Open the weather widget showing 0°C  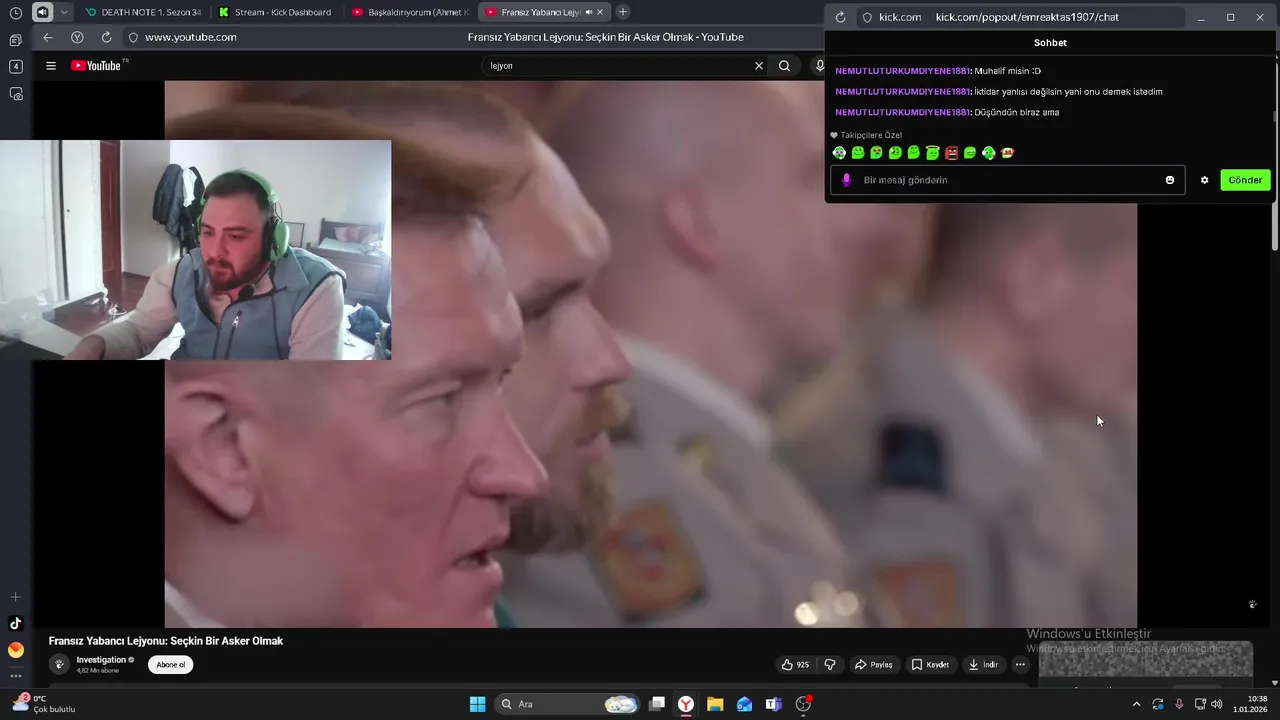(x=44, y=704)
